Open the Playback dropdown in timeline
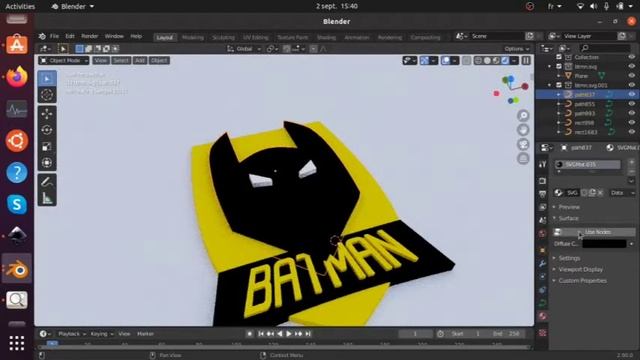The width and height of the screenshot is (640, 360). (72, 334)
